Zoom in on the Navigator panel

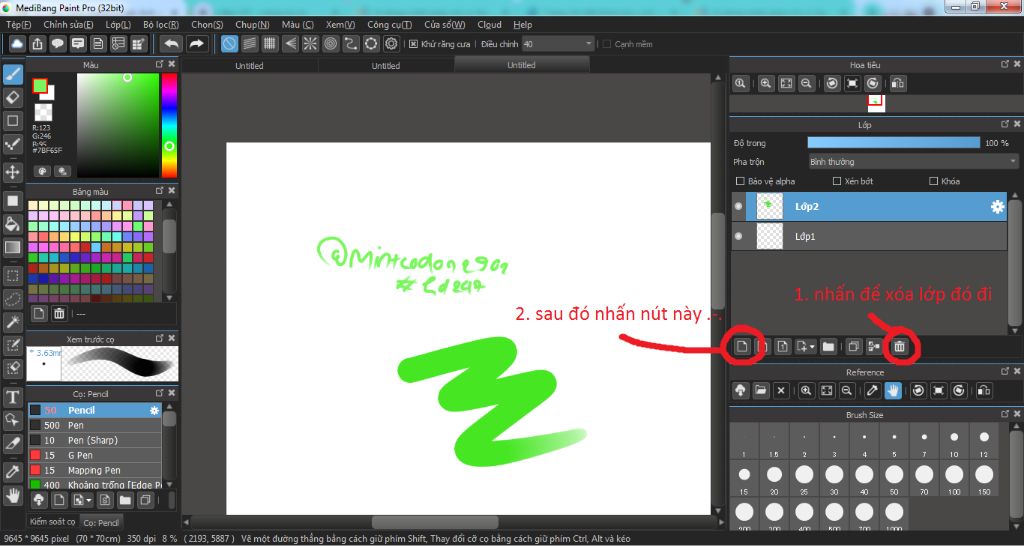[x=765, y=84]
